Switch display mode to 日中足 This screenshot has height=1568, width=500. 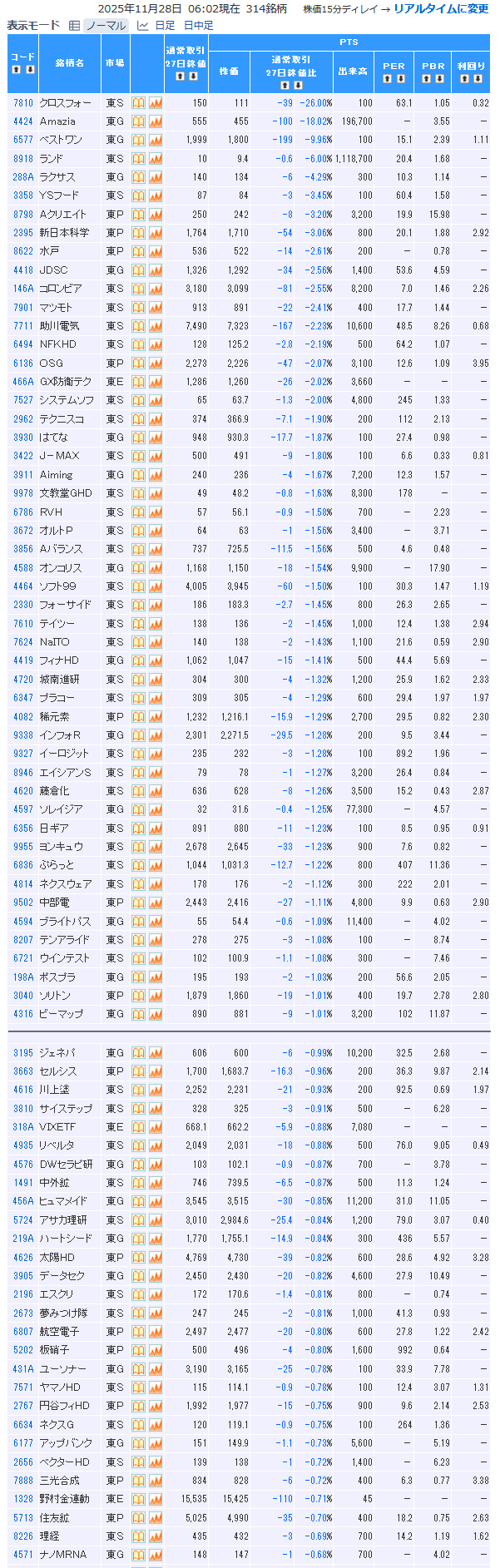point(198,26)
